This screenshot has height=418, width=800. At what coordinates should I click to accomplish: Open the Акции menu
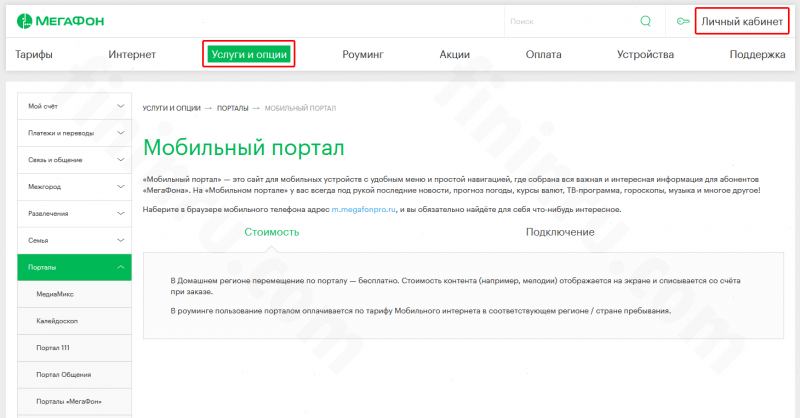pos(455,54)
